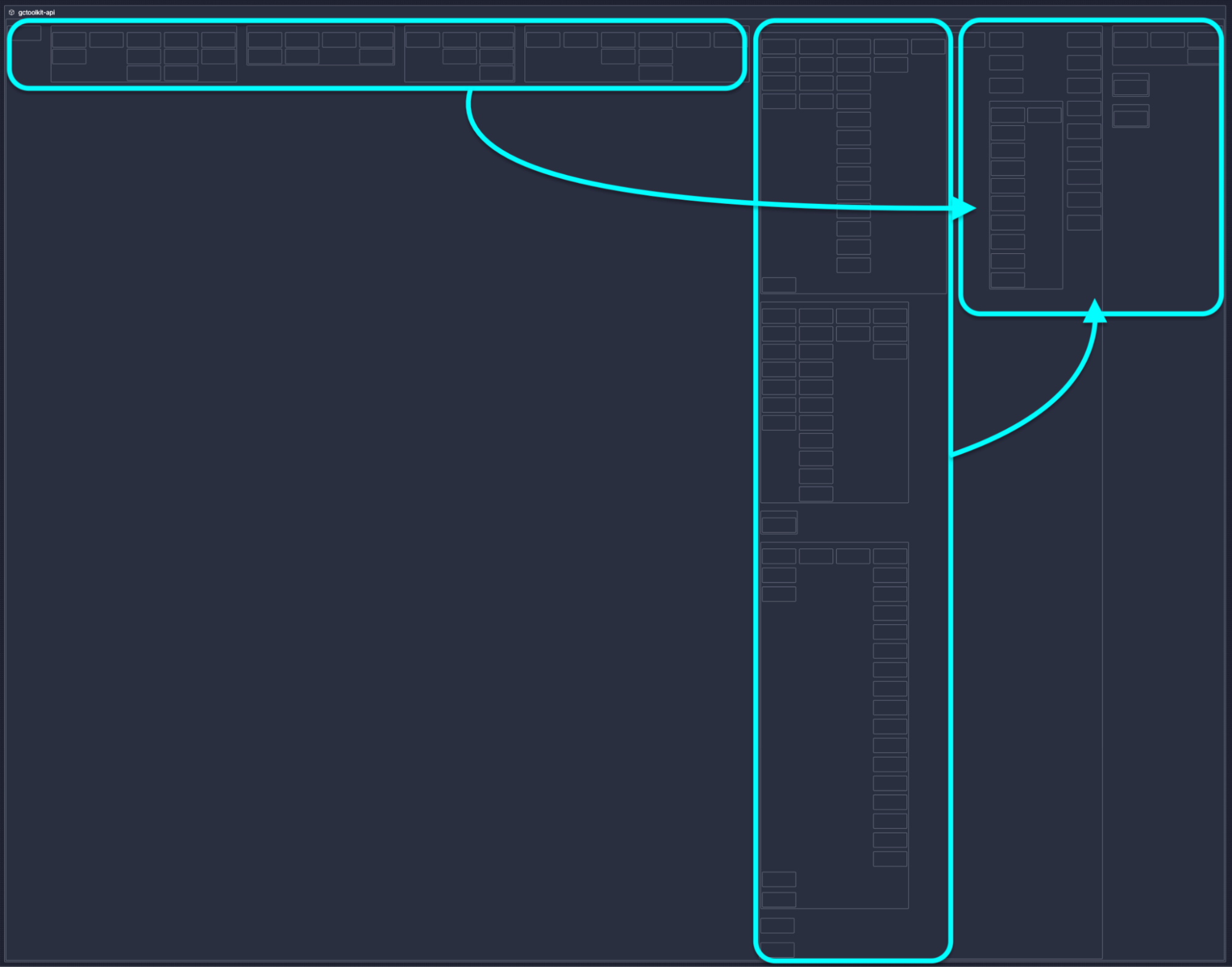The image size is (1232, 967).
Task: Select the lower nested box in the far-right panel
Action: (x=1130, y=118)
